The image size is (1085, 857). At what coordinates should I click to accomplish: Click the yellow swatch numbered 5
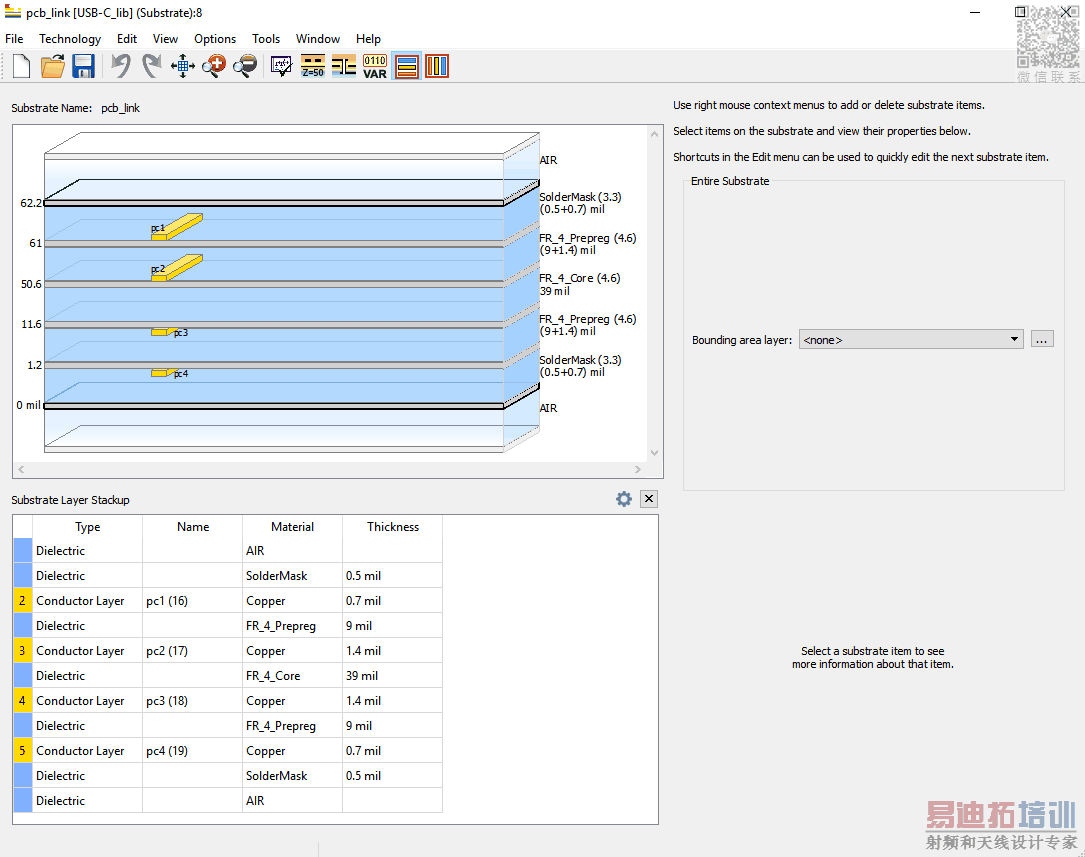point(22,750)
